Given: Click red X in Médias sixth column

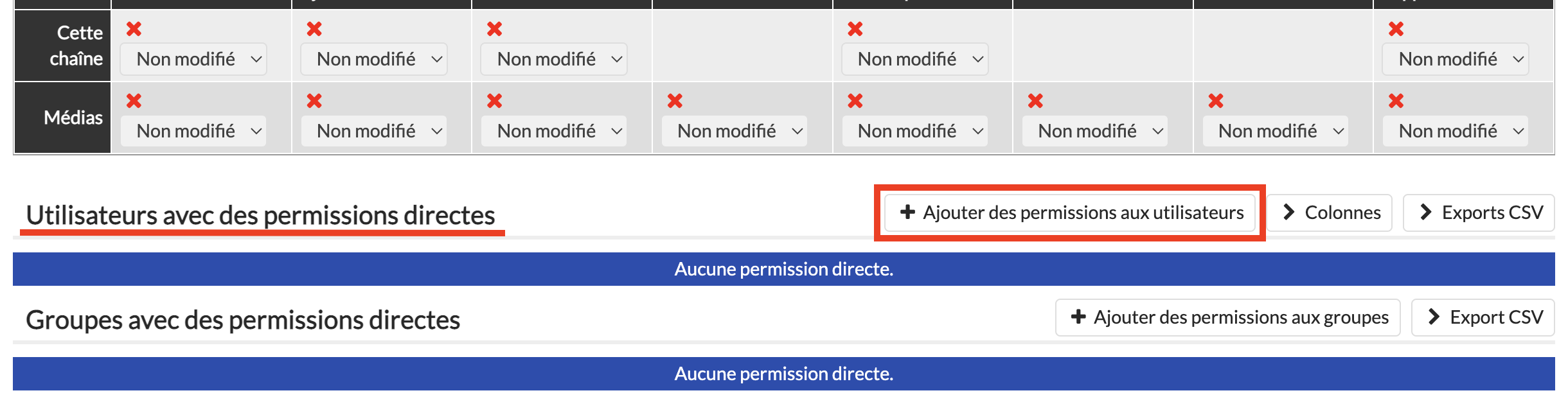Looking at the screenshot, I should pos(1035,101).
